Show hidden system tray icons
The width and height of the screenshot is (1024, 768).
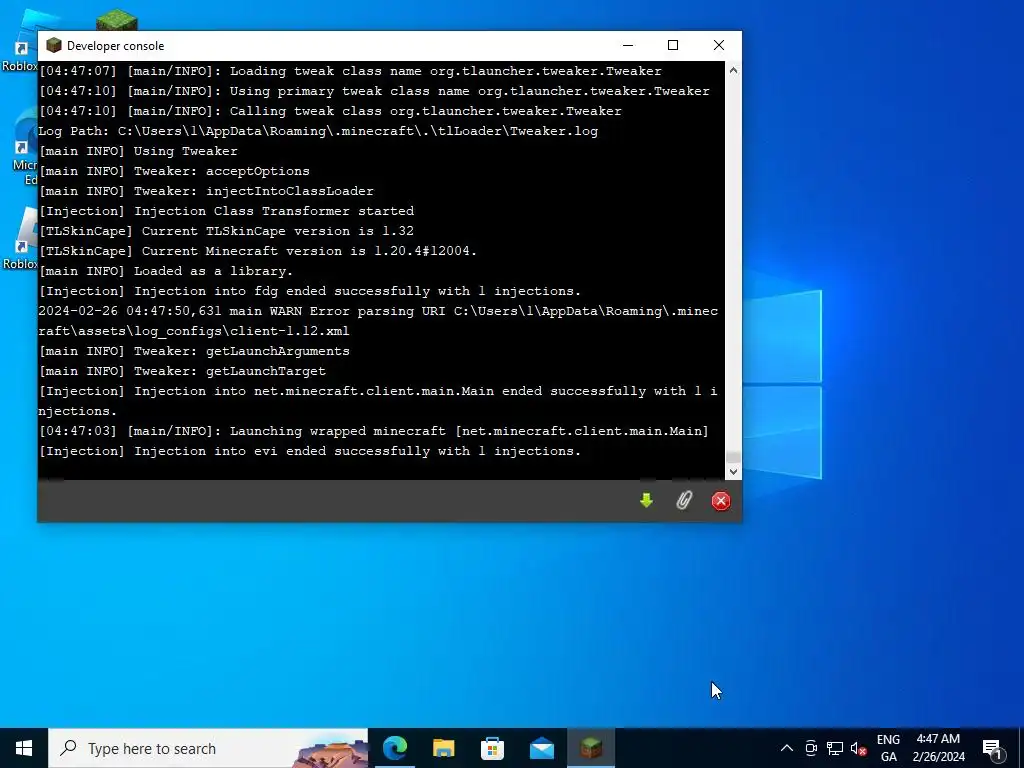(x=787, y=748)
